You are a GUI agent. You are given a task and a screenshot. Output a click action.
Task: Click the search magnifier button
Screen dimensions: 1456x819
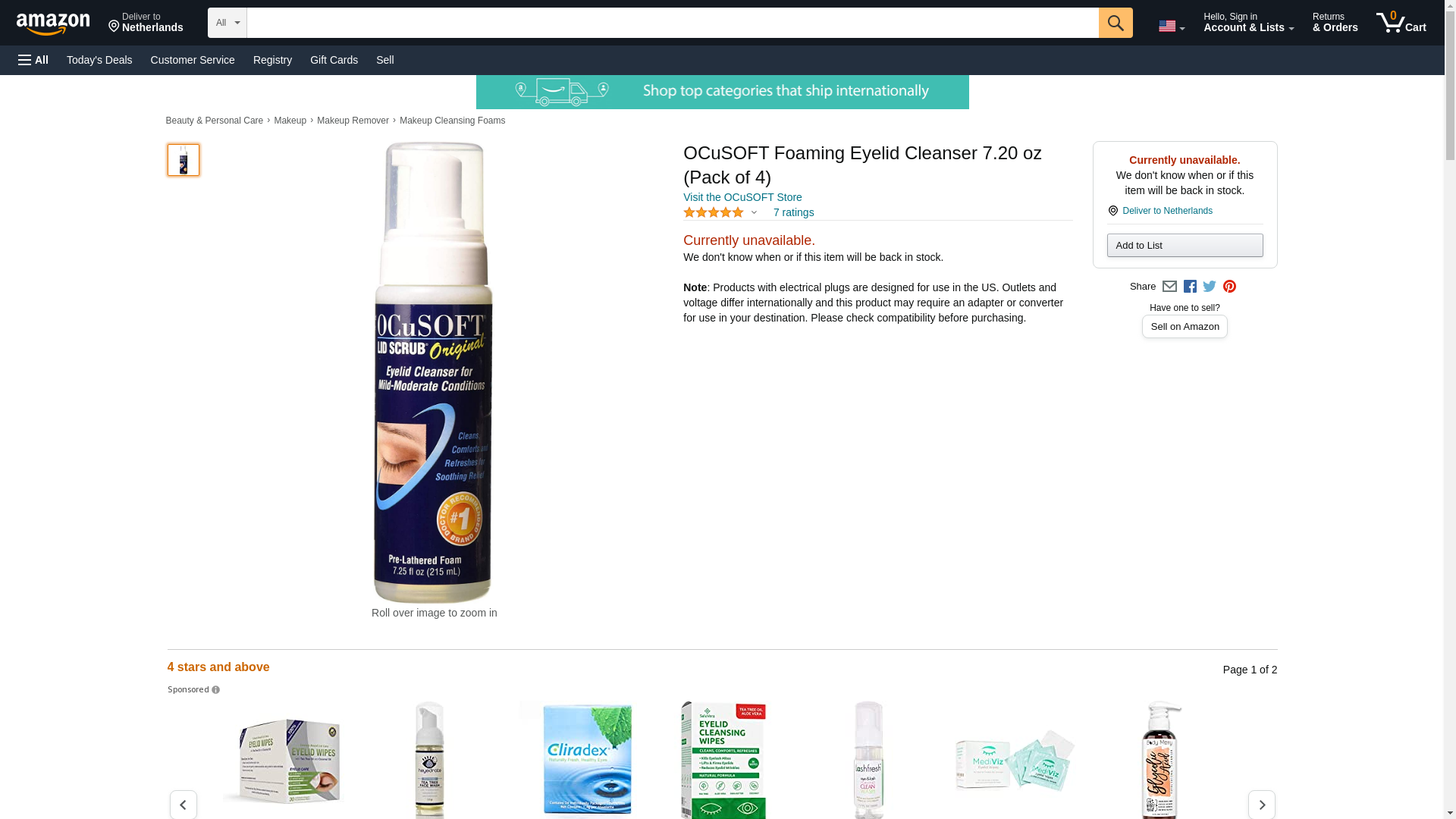(1115, 23)
